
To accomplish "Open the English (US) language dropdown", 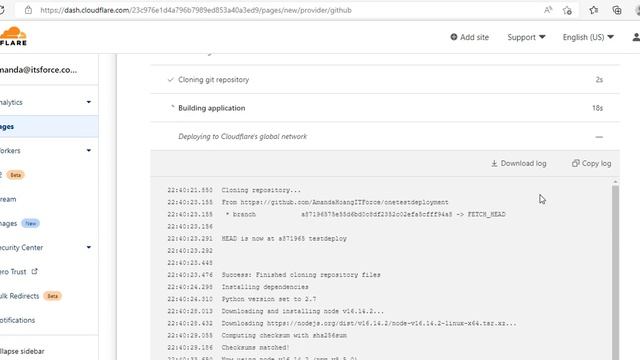I will (x=588, y=37).
